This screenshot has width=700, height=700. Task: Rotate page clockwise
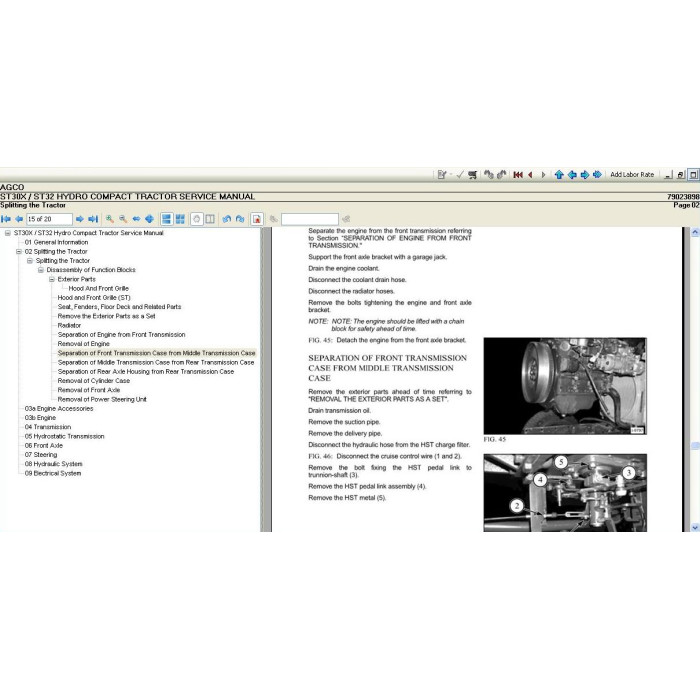click(x=240, y=219)
